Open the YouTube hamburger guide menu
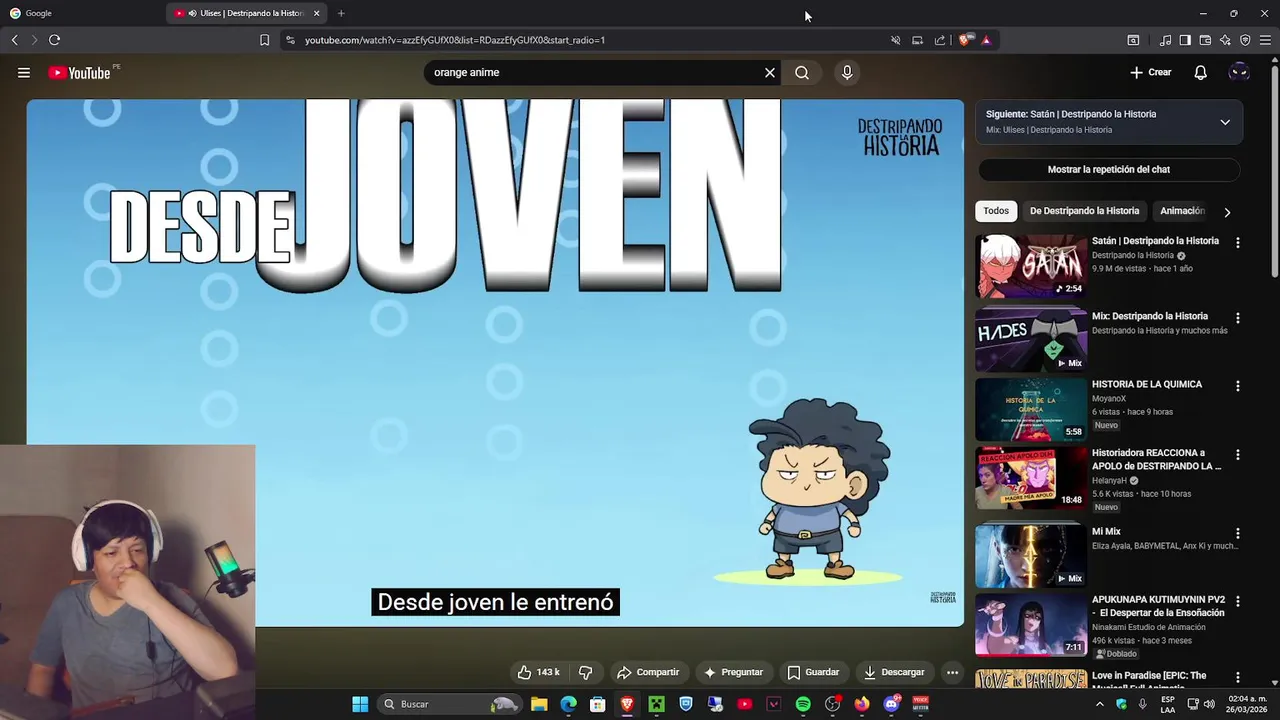Viewport: 1280px width, 720px height. pos(24,72)
